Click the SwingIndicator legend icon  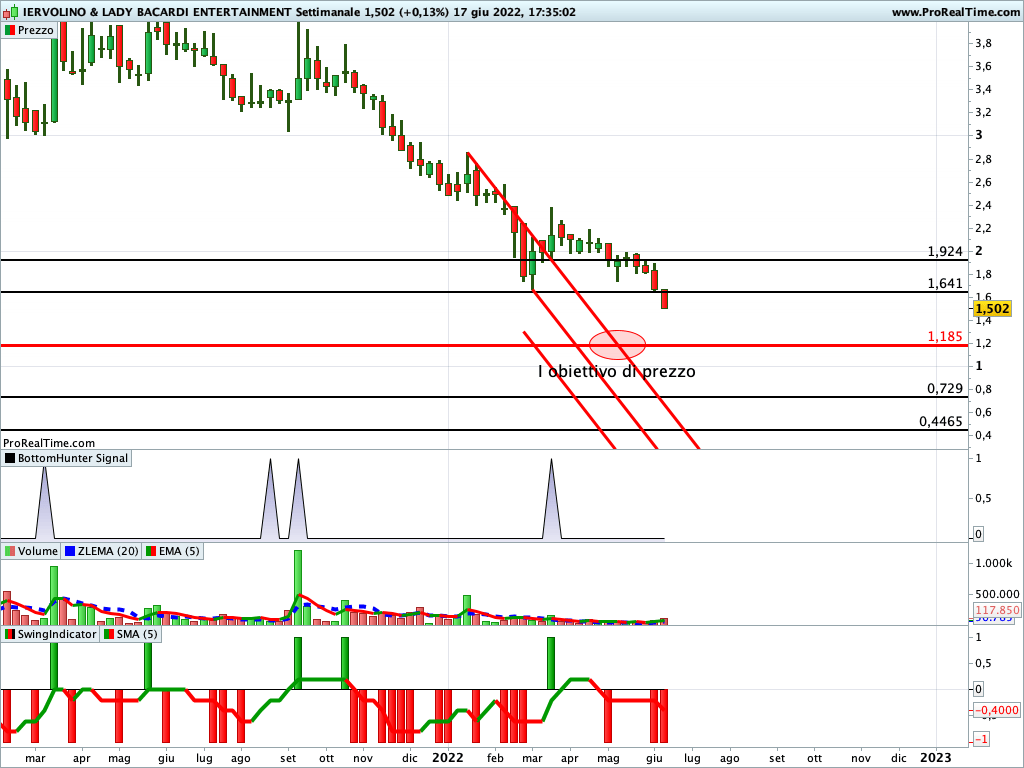coord(10,634)
